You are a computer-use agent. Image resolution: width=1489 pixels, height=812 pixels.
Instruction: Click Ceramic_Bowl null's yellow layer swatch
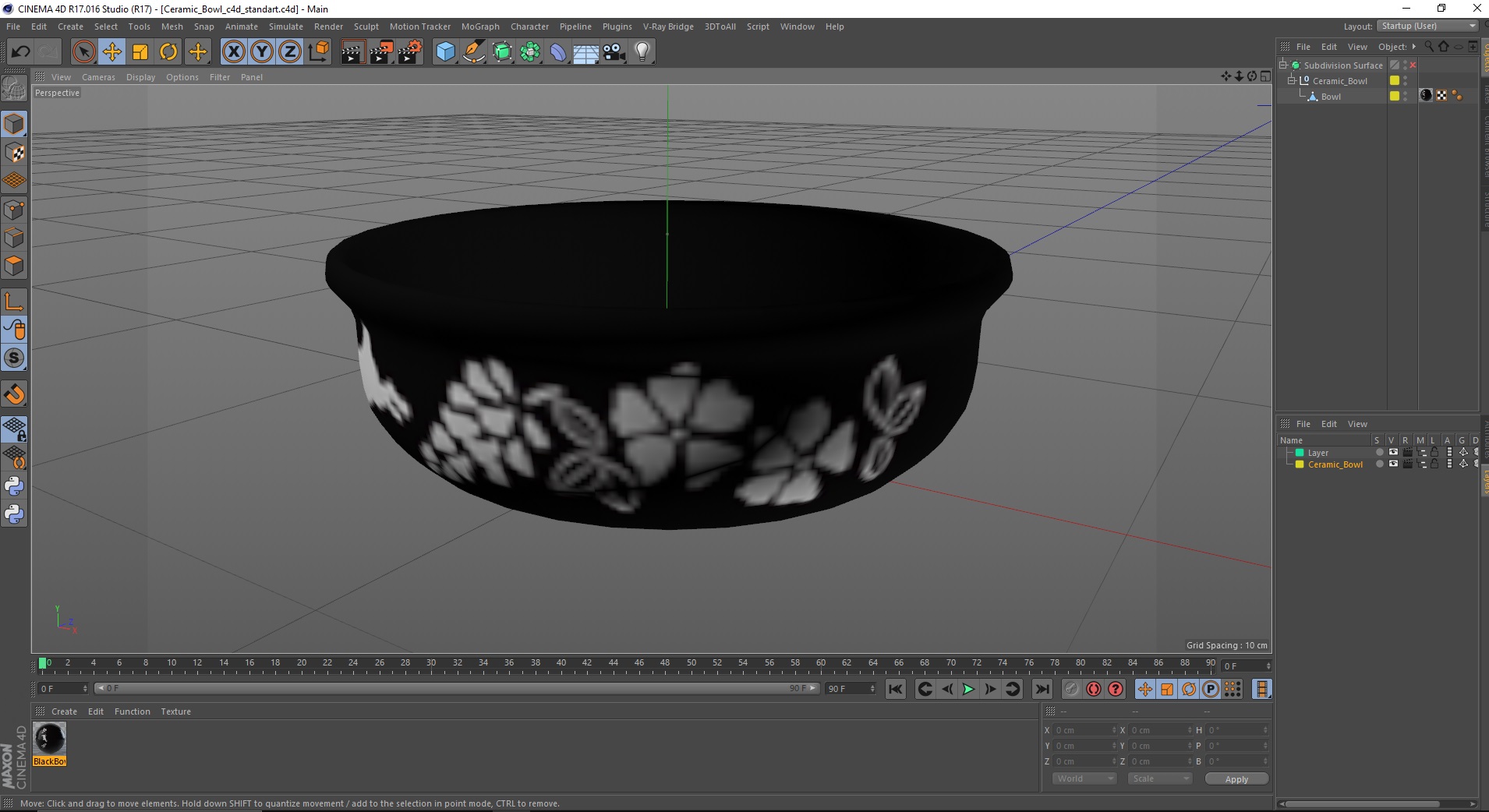pyautogui.click(x=1395, y=81)
